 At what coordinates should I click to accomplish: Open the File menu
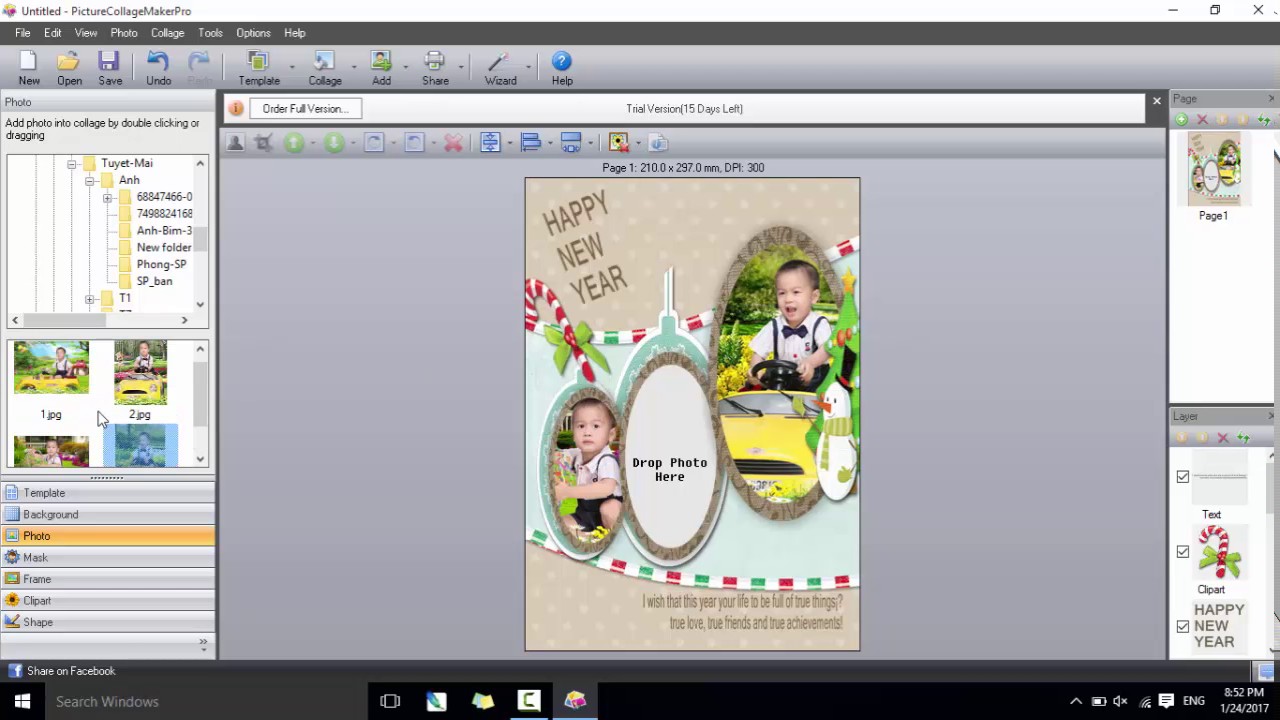point(22,33)
